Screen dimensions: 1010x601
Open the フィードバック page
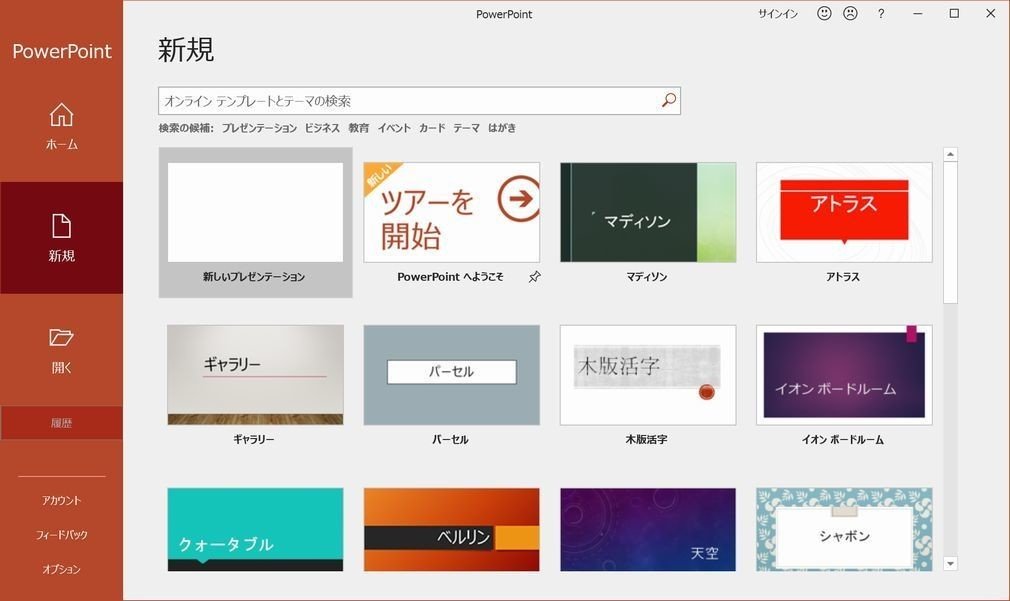coord(61,535)
